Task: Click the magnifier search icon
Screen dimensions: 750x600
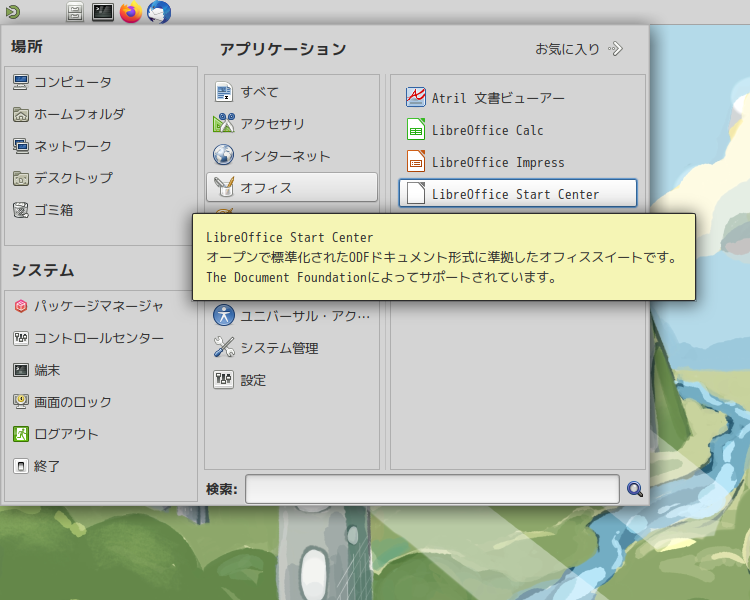Action: point(635,489)
